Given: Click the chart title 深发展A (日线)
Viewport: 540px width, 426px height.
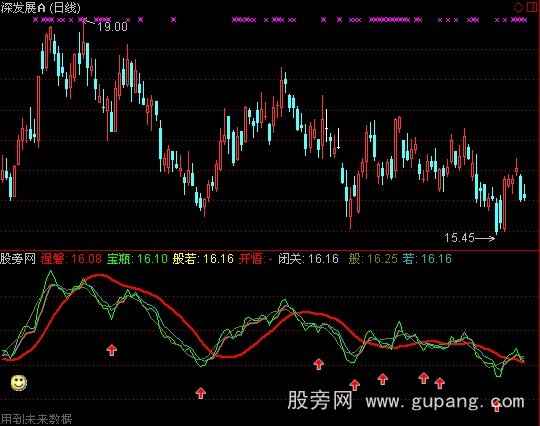Looking at the screenshot, I should click(x=41, y=8).
